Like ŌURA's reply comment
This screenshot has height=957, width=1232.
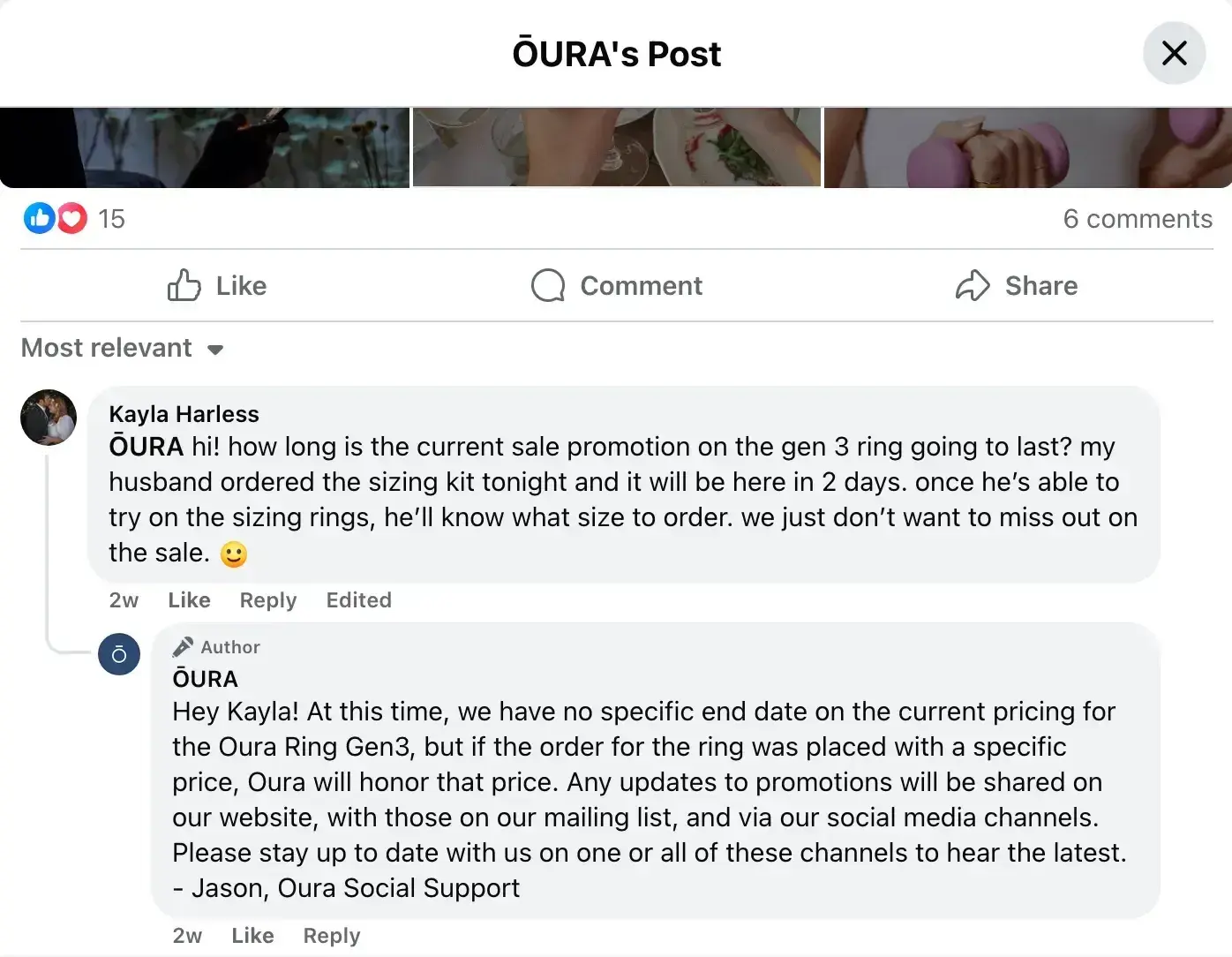[x=252, y=935]
